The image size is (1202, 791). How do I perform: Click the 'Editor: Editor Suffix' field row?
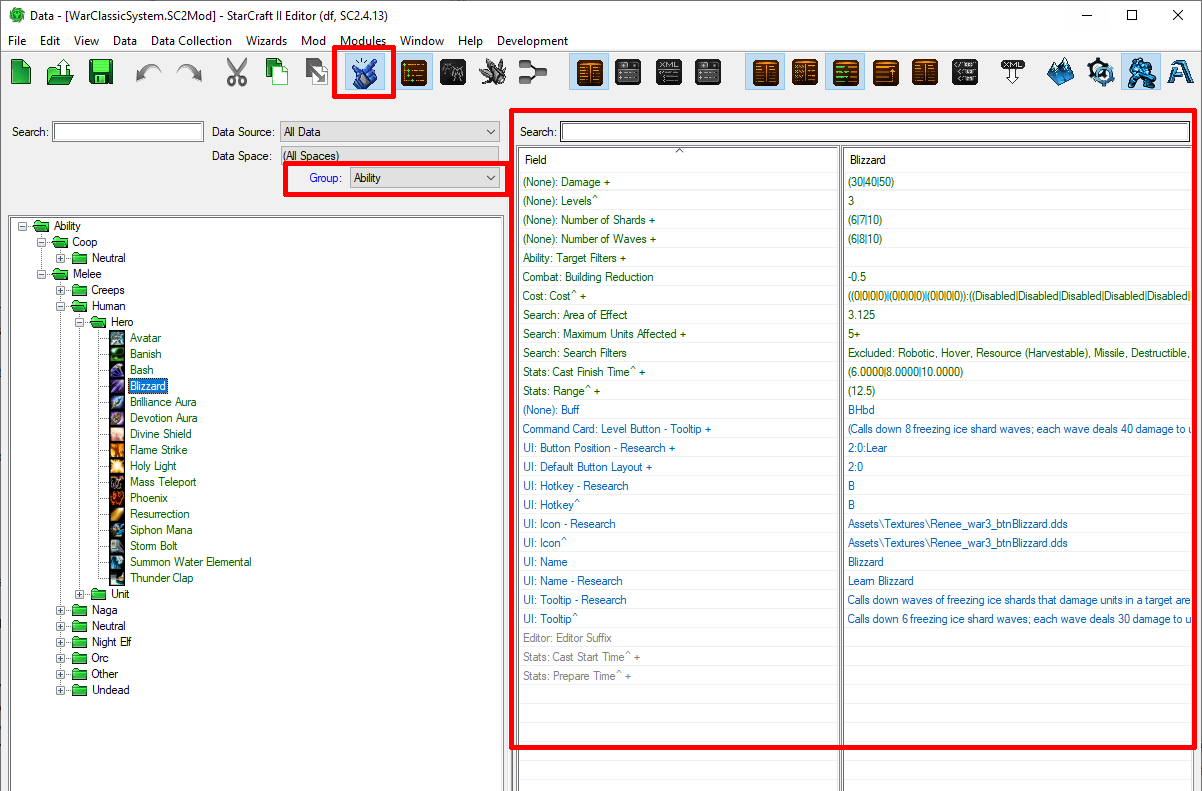coord(679,638)
